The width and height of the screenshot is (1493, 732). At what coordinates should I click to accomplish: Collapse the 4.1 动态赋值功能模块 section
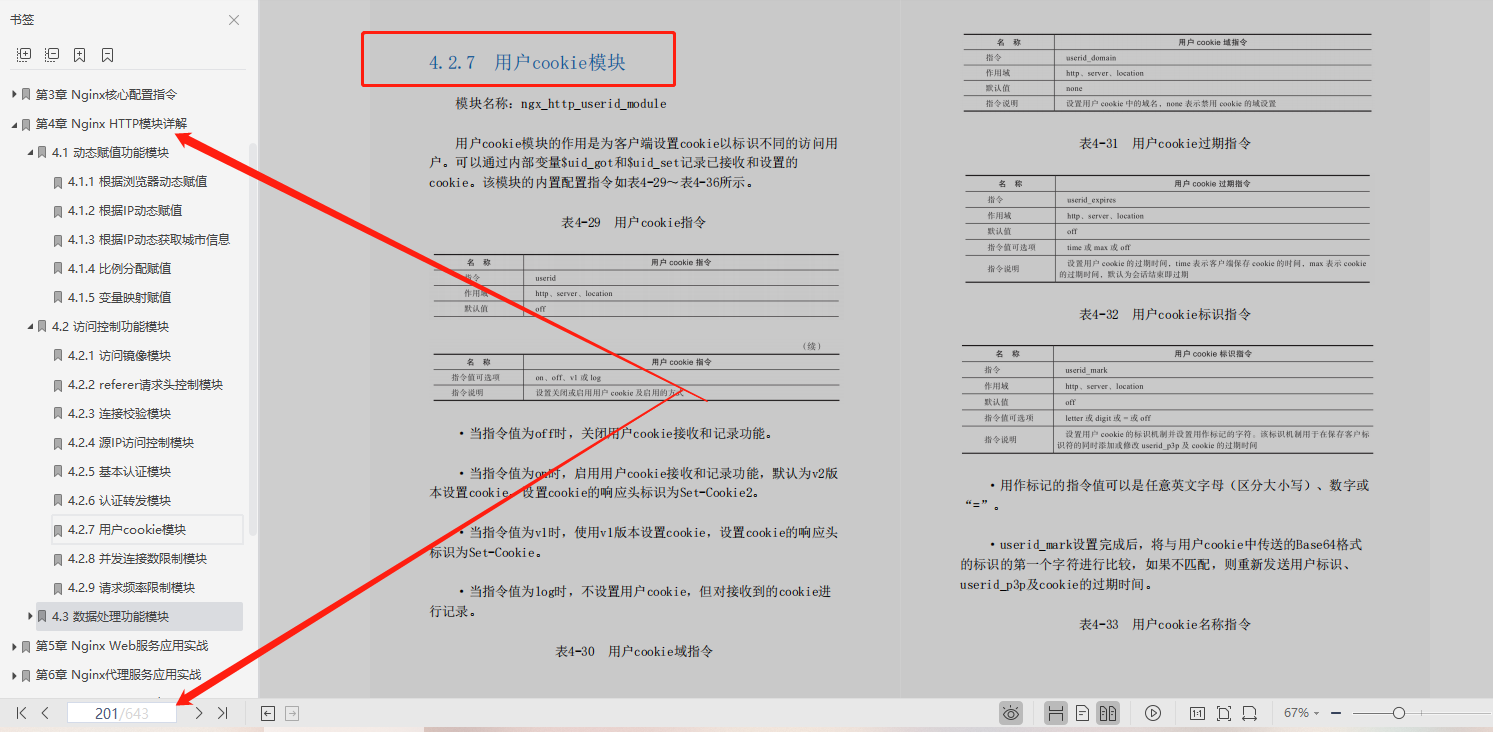click(x=30, y=153)
